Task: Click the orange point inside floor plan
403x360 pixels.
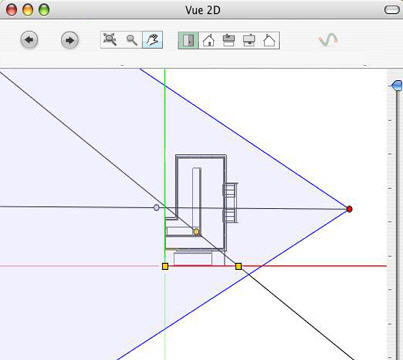Action: 196,232
